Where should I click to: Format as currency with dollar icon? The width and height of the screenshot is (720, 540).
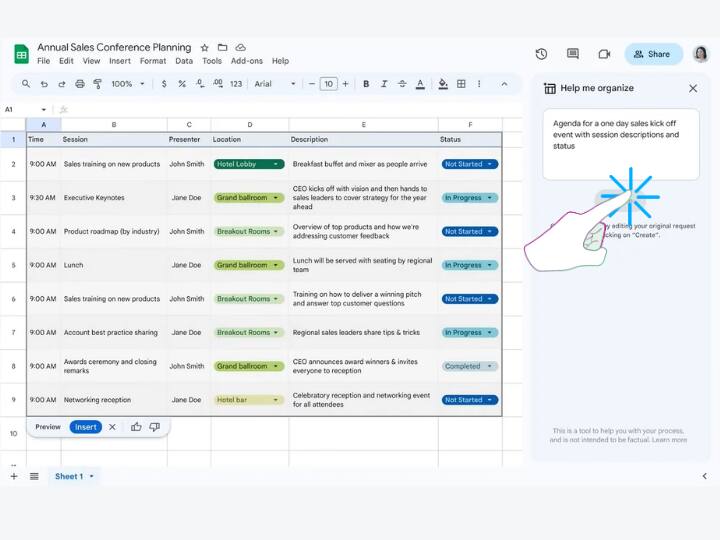[x=164, y=84]
